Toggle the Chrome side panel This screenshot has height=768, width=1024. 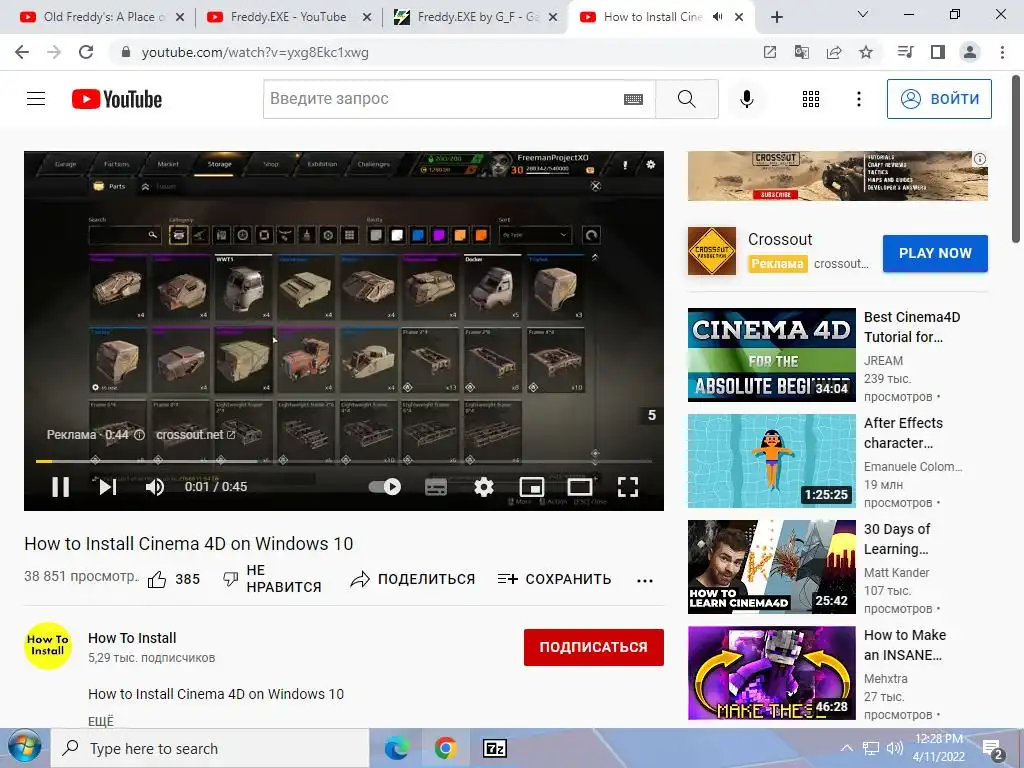pos(938,52)
